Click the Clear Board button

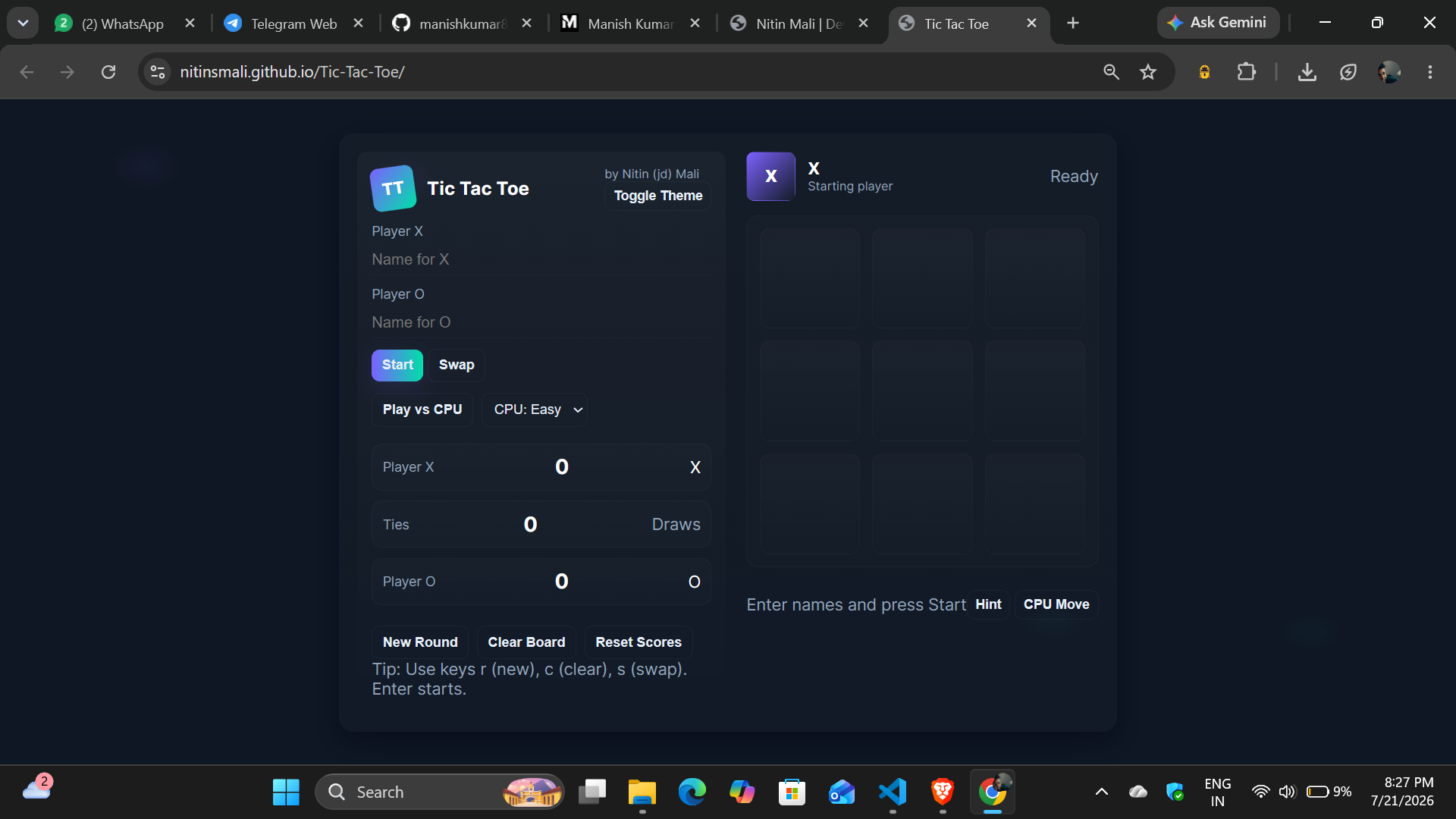pyautogui.click(x=526, y=642)
